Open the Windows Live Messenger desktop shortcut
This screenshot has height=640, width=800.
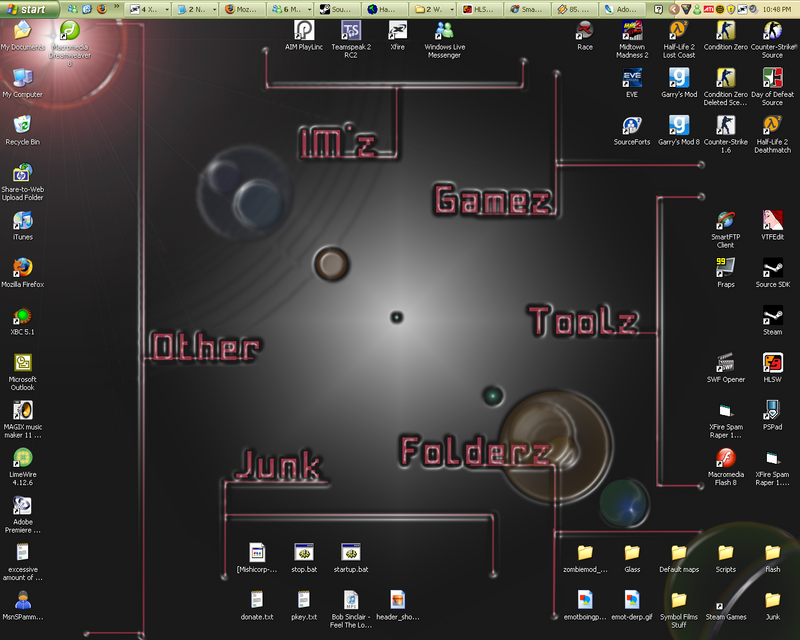[444, 31]
